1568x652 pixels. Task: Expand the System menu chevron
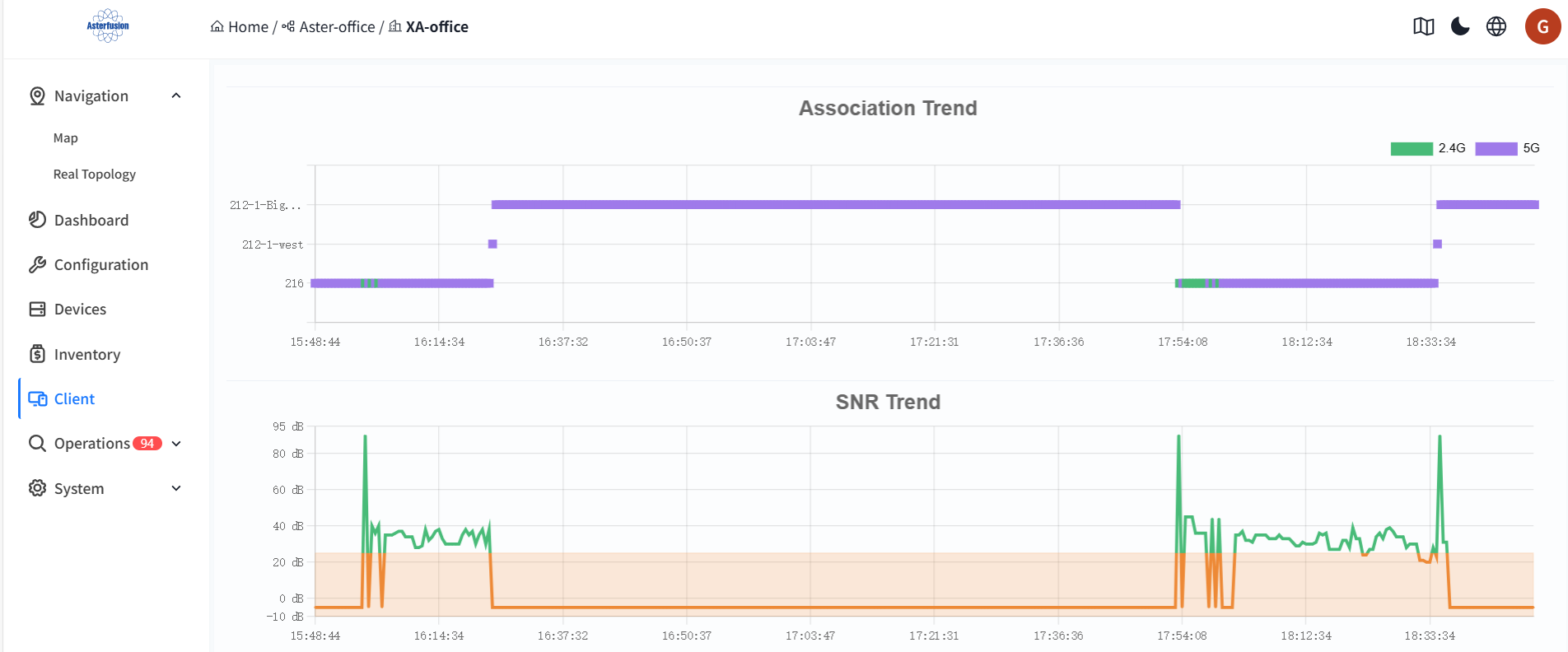(176, 488)
